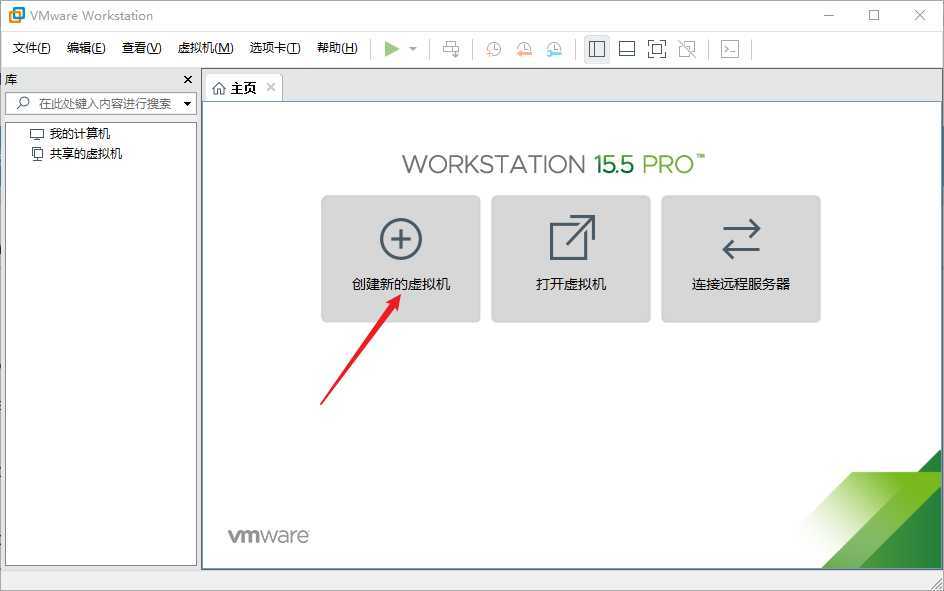This screenshot has width=944, height=591.
Task: Enter full screen mode icon
Action: (x=657, y=49)
